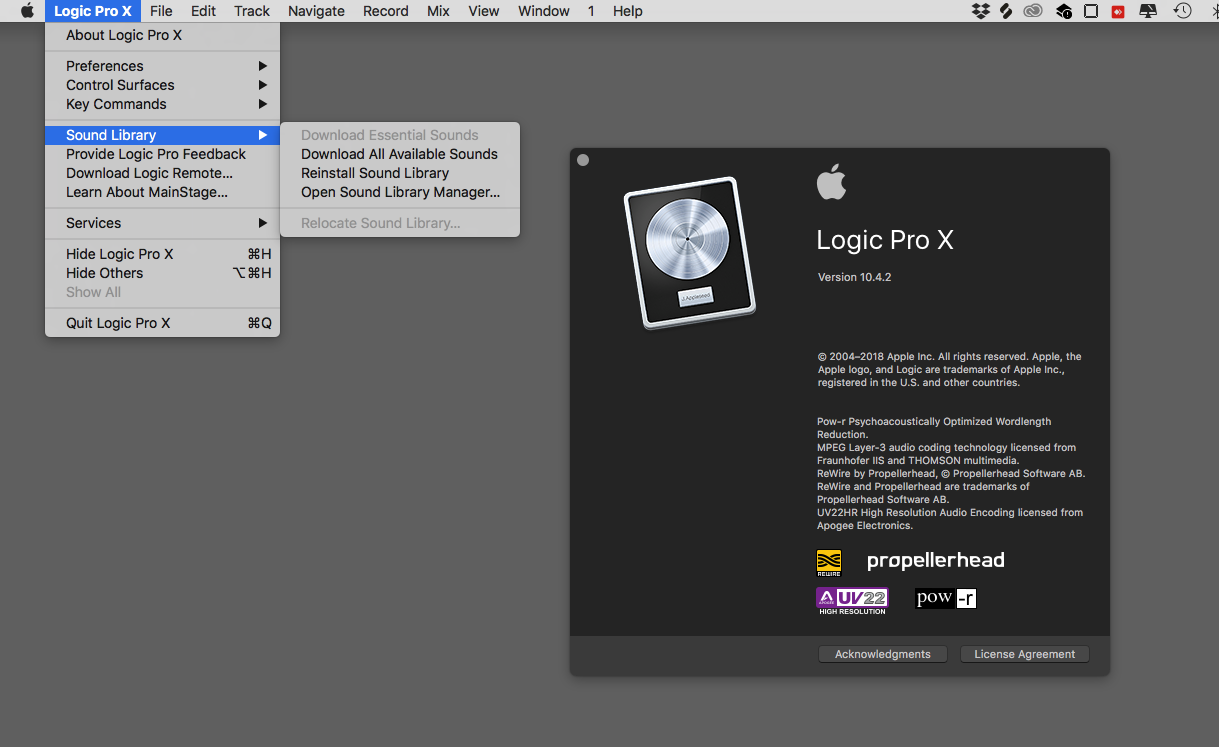Screen dimensions: 1219x747
Task: Choose About Logic Pro X
Action: (x=162, y=35)
